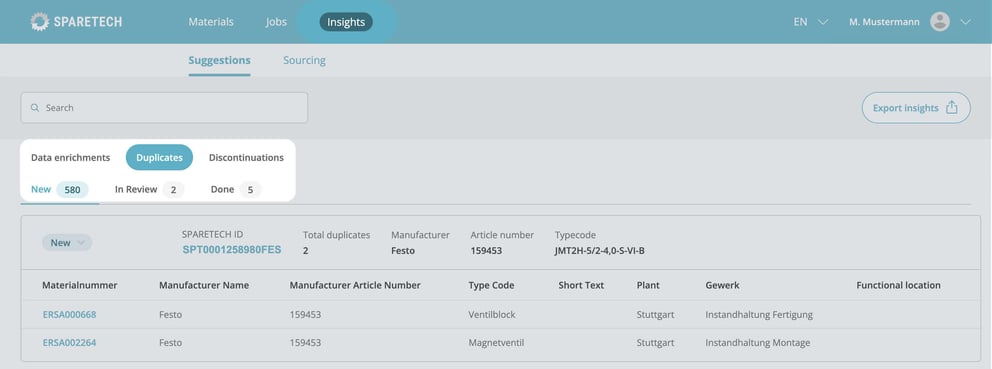
Task: Click Stuttgart in the ERSA000668 row
Action: 655,315
